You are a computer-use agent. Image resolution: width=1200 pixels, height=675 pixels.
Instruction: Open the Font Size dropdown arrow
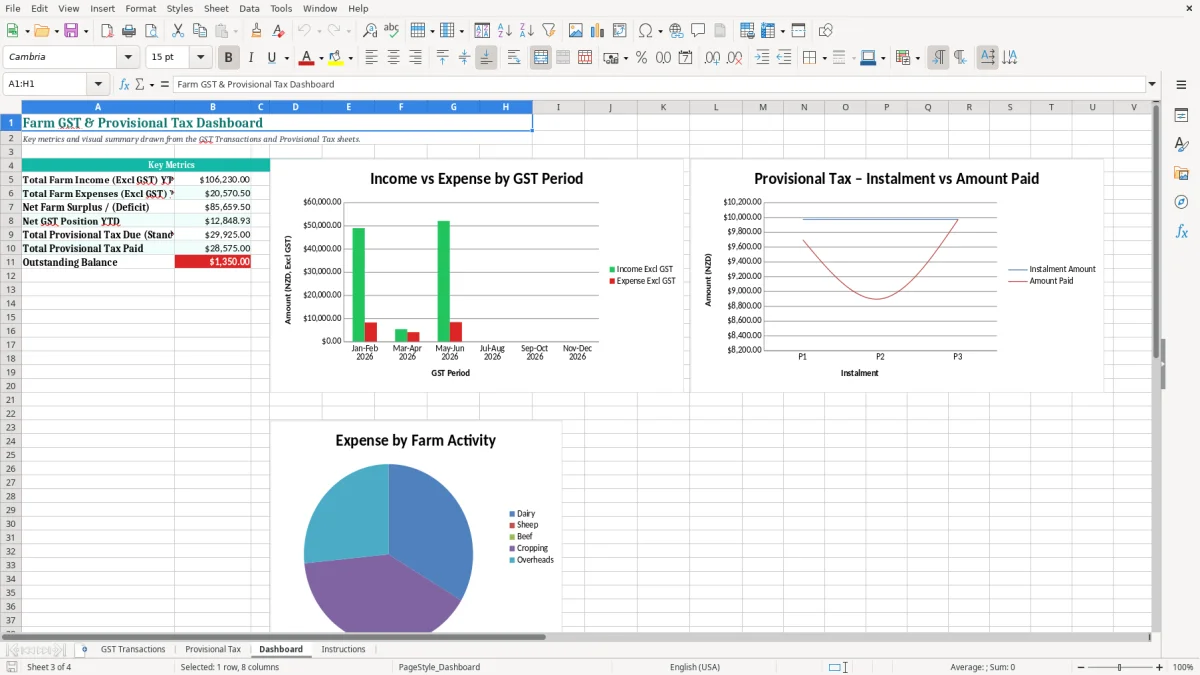pos(201,58)
